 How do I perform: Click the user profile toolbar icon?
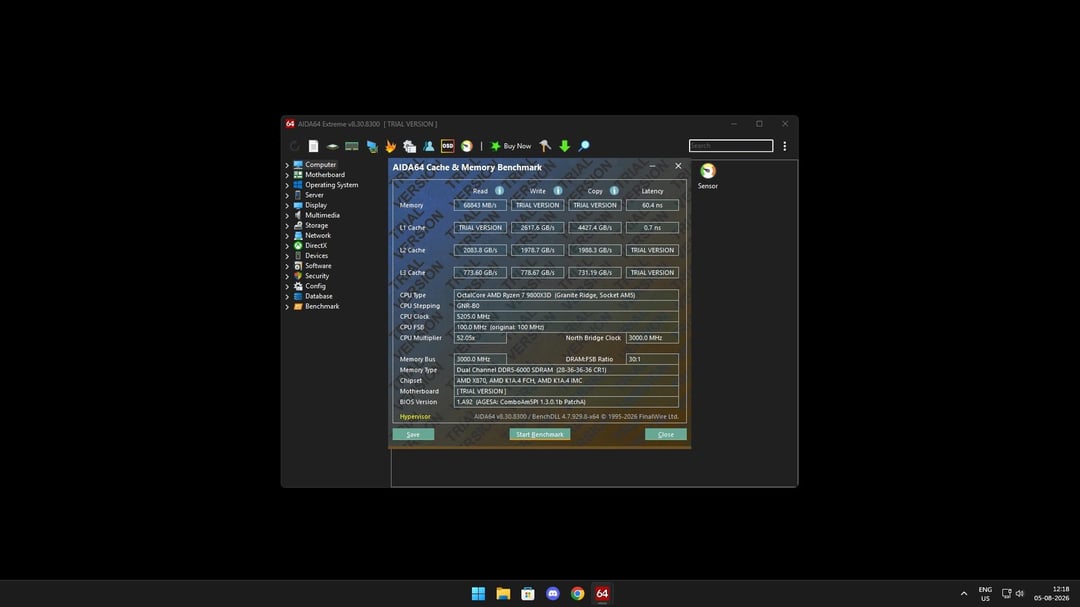click(x=428, y=146)
